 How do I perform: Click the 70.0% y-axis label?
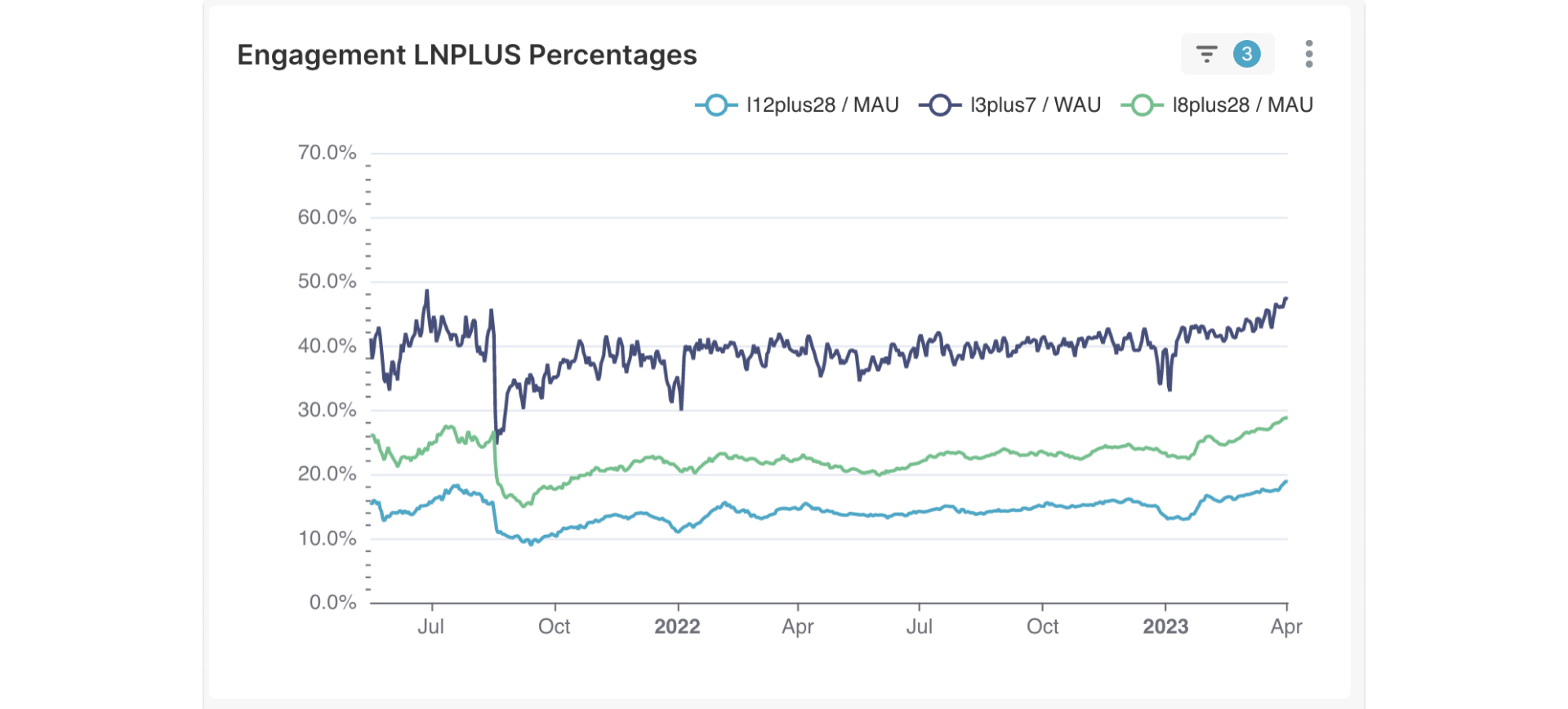(x=327, y=153)
